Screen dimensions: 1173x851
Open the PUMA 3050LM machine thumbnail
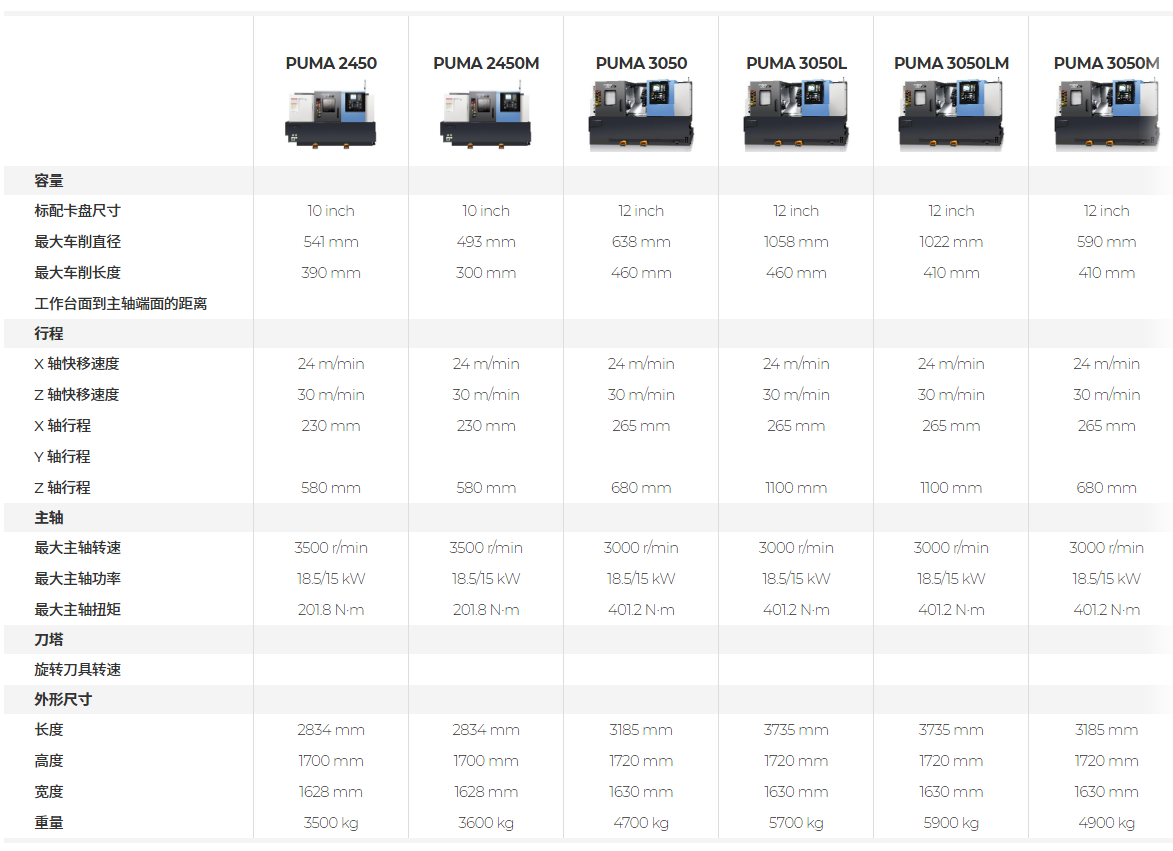pos(951,116)
